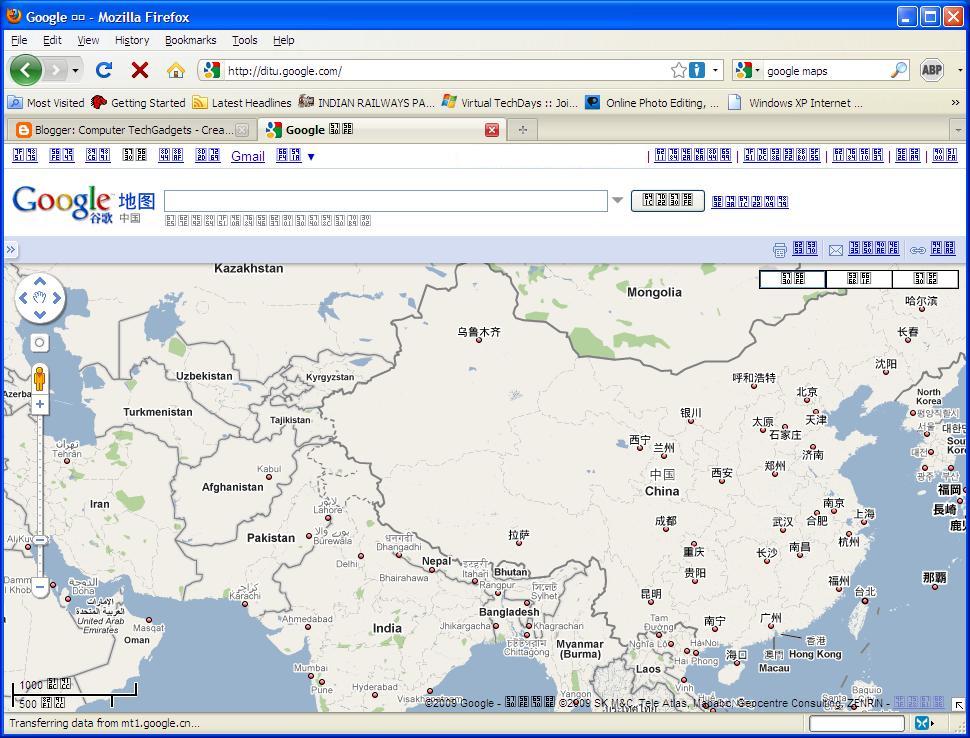Zoom out with the minus button
This screenshot has width=970, height=738.
pyautogui.click(x=40, y=586)
